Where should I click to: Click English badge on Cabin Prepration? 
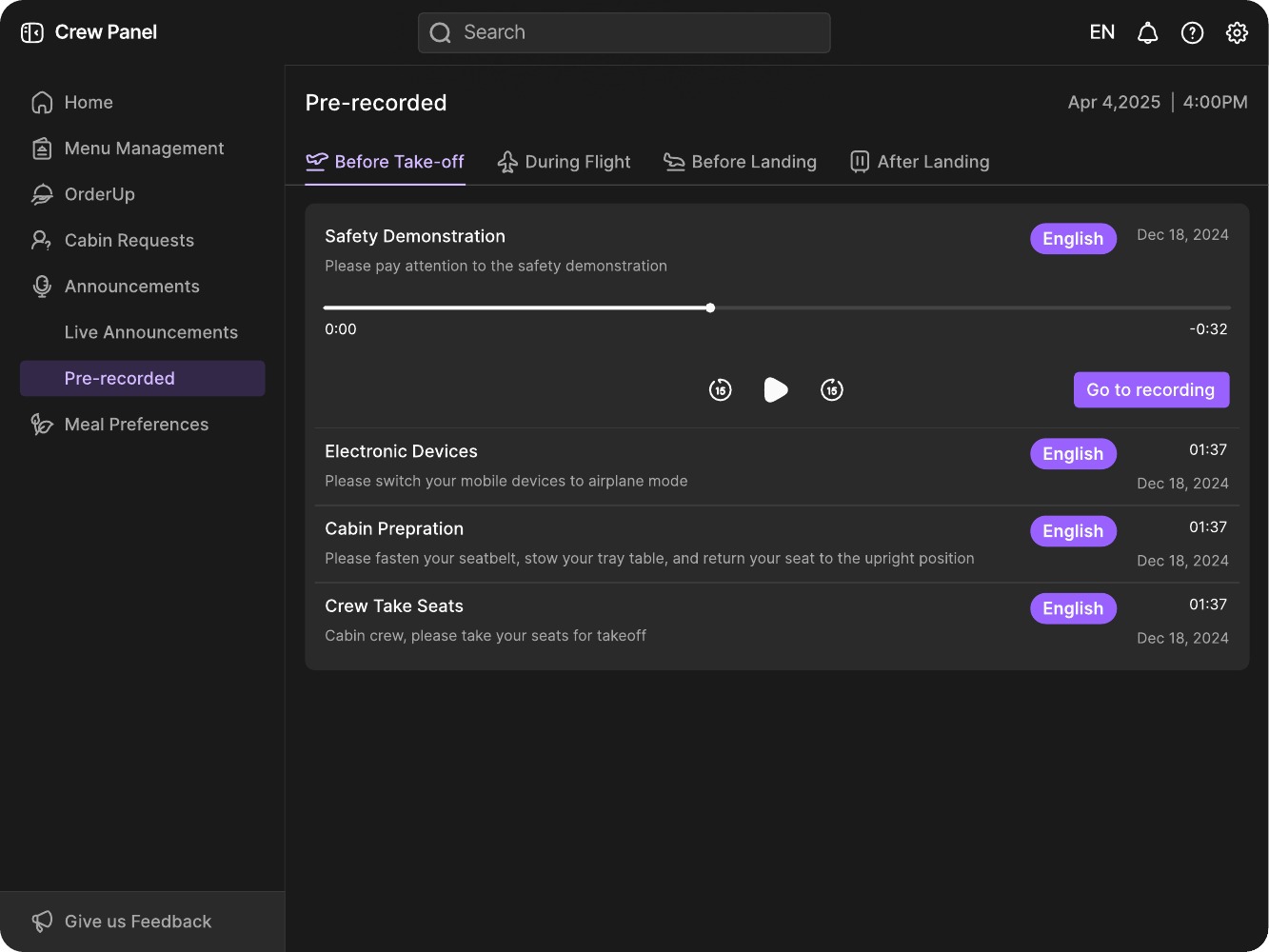click(1073, 531)
